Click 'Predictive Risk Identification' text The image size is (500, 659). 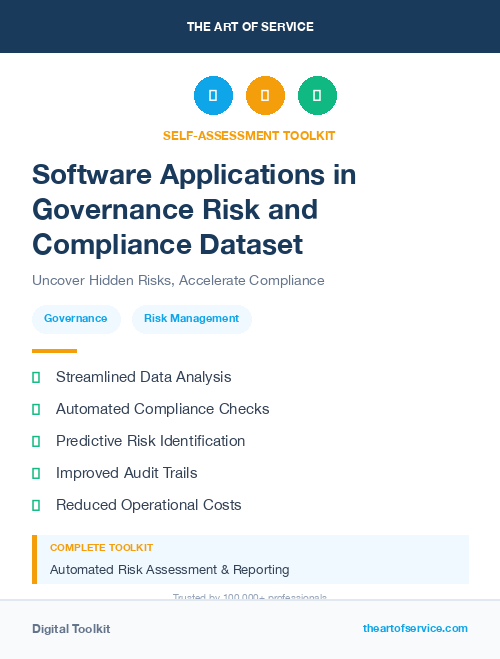click(150, 441)
